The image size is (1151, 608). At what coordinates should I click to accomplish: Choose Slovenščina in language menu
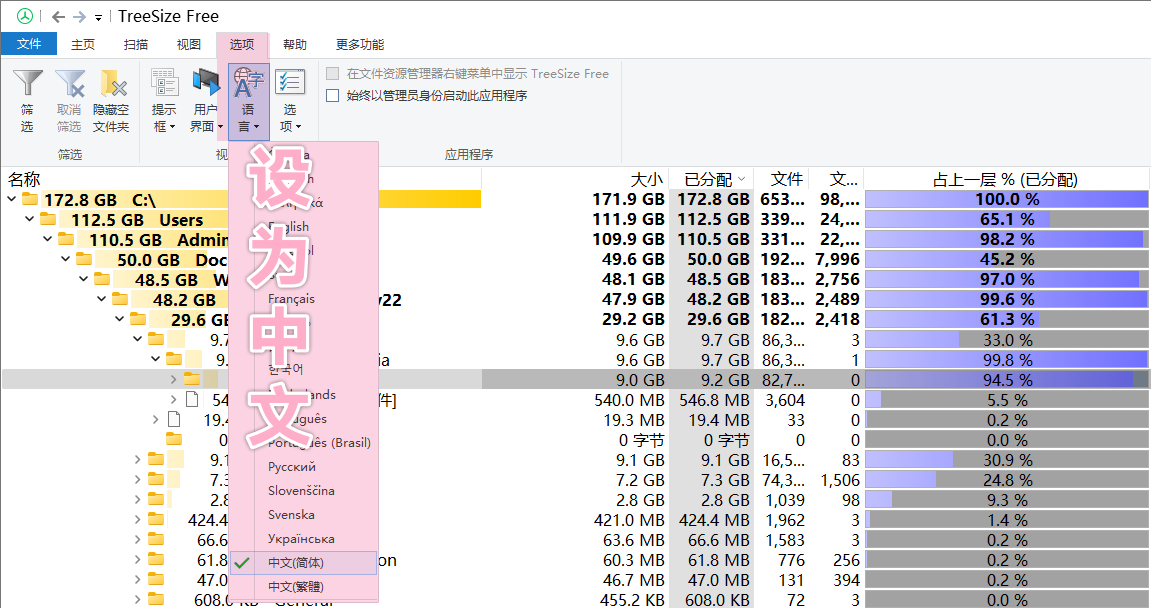point(303,491)
